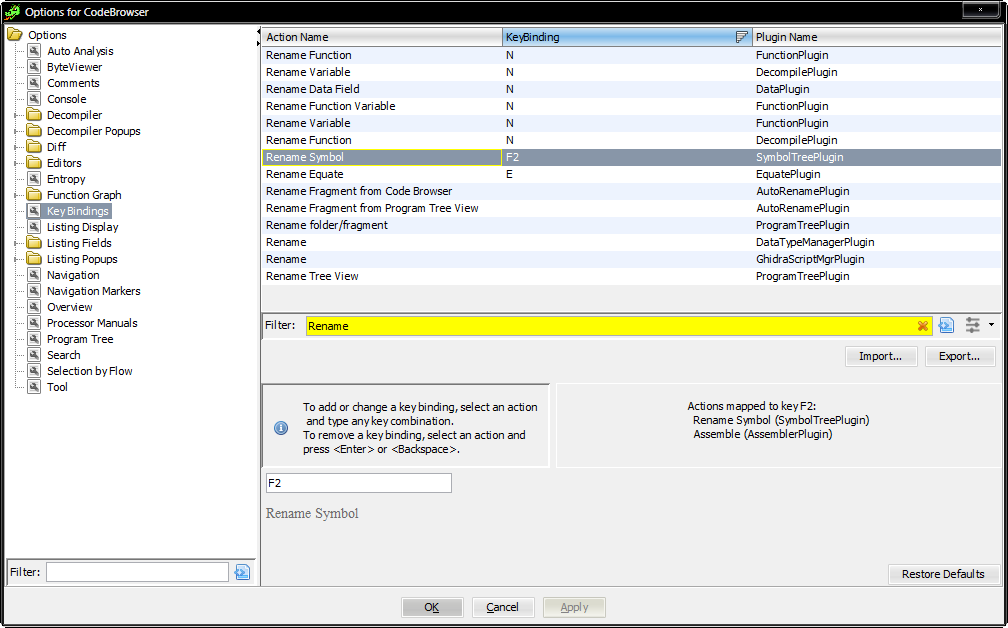Open the dropdown arrow next to filter settings
Screen dimensions: 1008x628
990,325
